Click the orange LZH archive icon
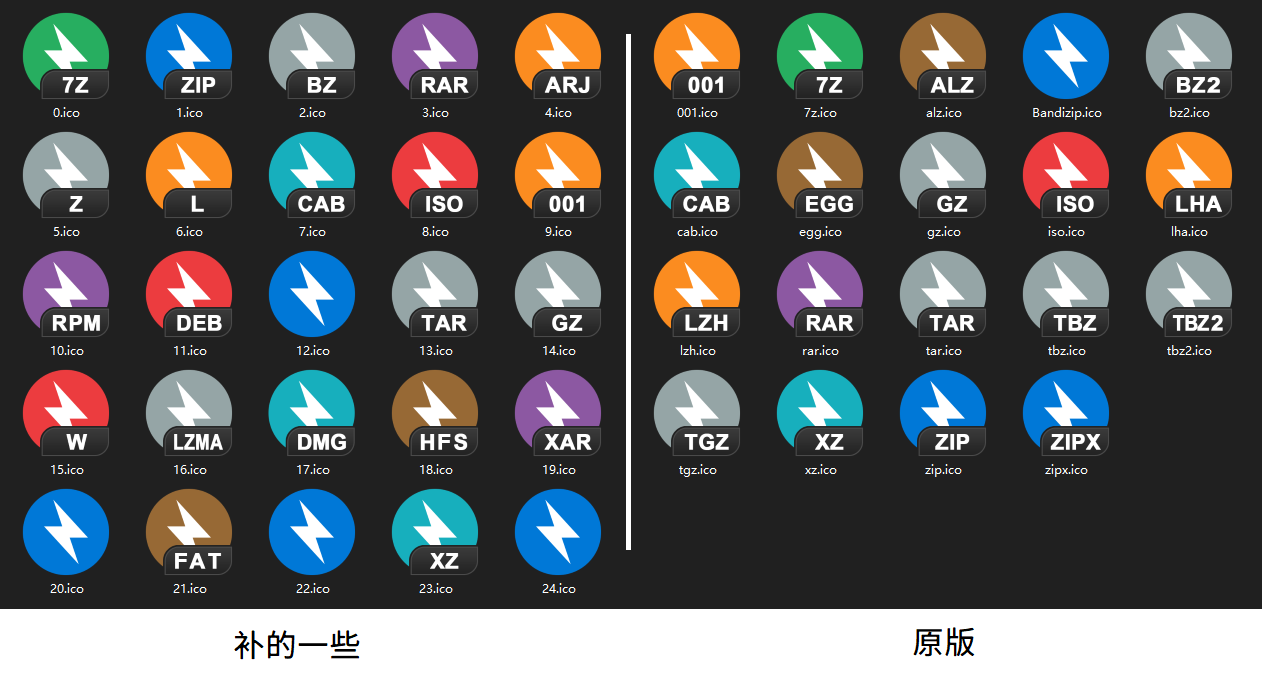 697,294
